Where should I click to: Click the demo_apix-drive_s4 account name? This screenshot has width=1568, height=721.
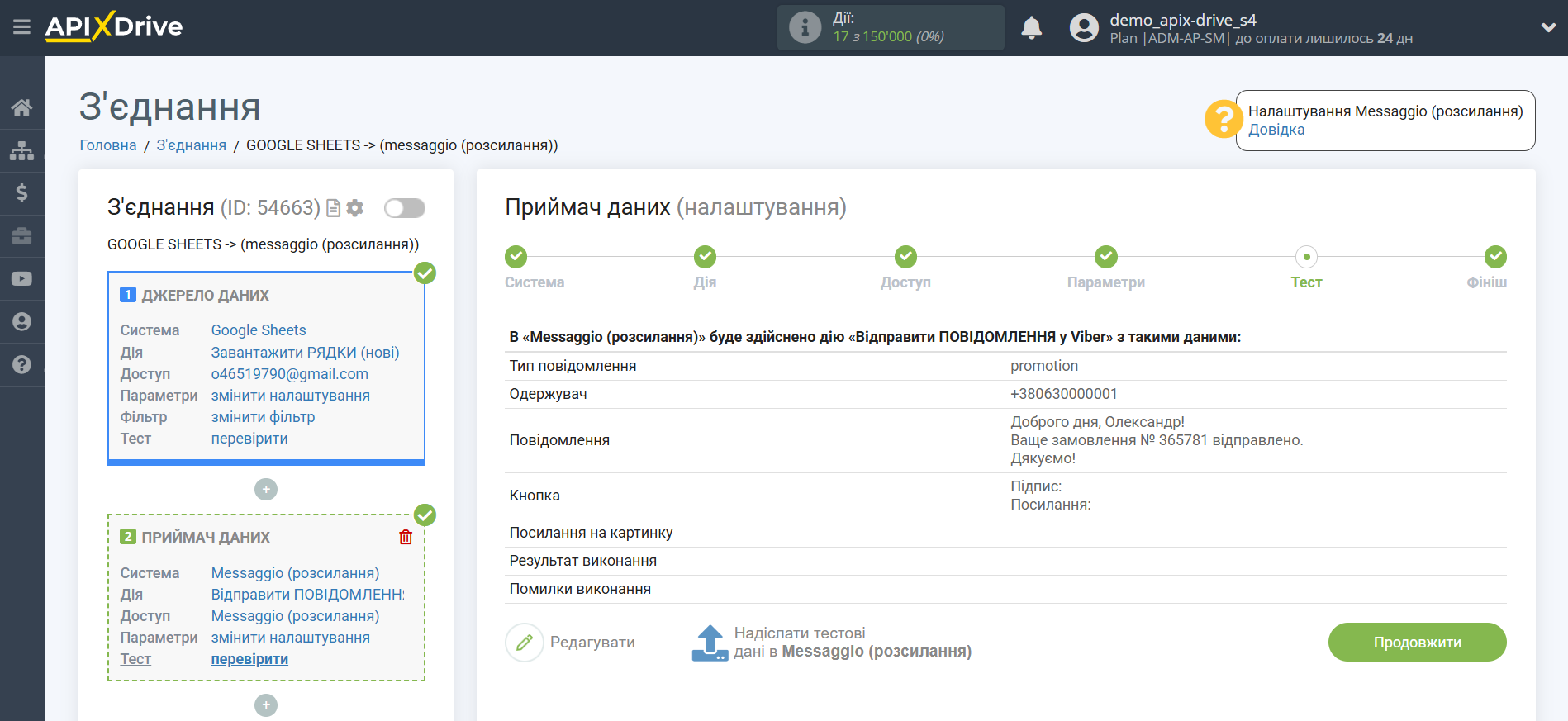[x=1183, y=20]
